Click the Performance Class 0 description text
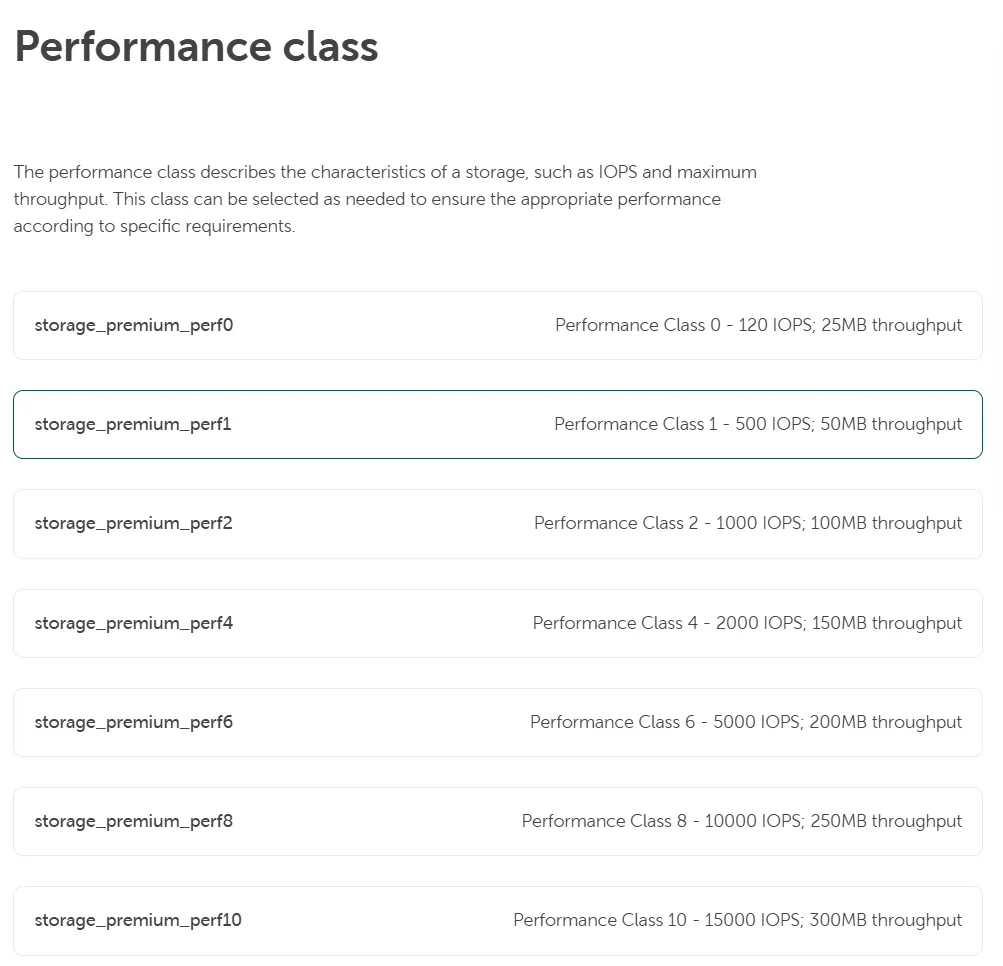Viewport: 1003px width, 966px height. click(x=758, y=325)
